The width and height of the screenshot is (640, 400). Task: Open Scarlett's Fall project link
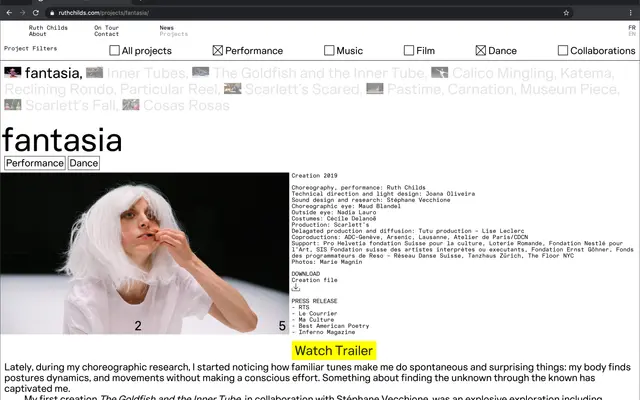pos(71,106)
